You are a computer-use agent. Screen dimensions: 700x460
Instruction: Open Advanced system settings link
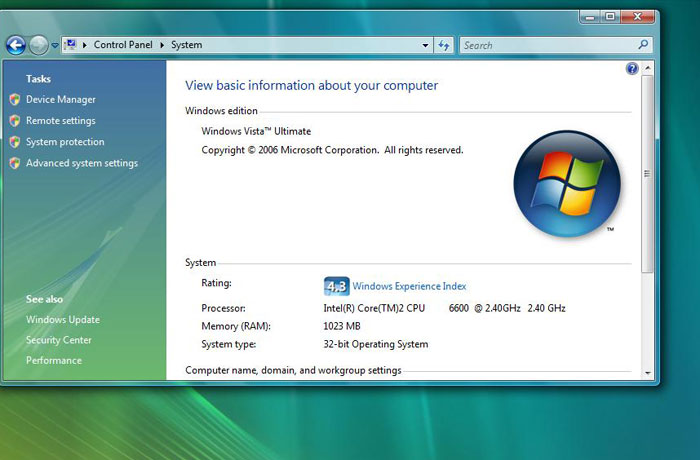[x=82, y=163]
